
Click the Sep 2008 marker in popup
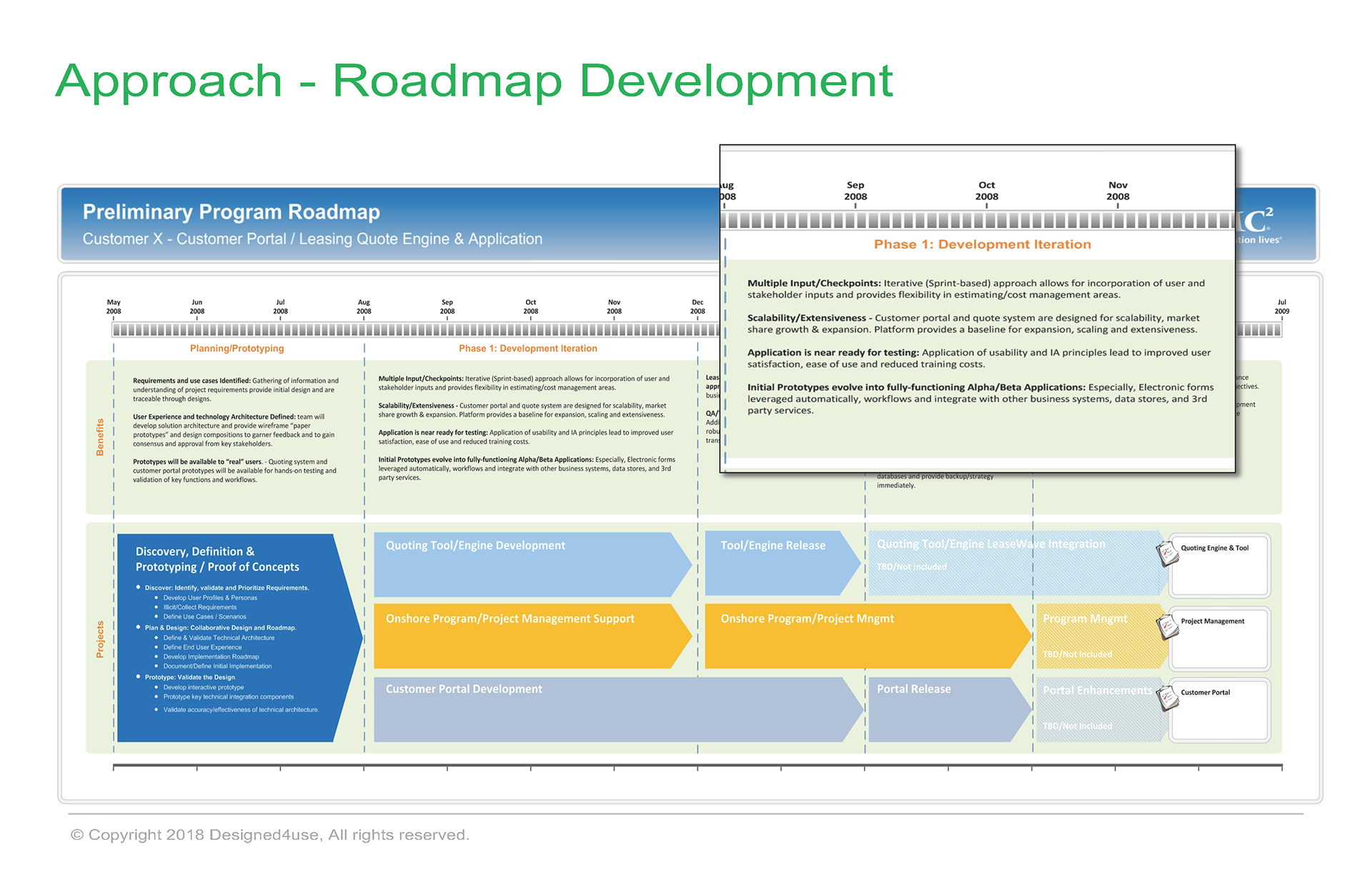(x=855, y=191)
